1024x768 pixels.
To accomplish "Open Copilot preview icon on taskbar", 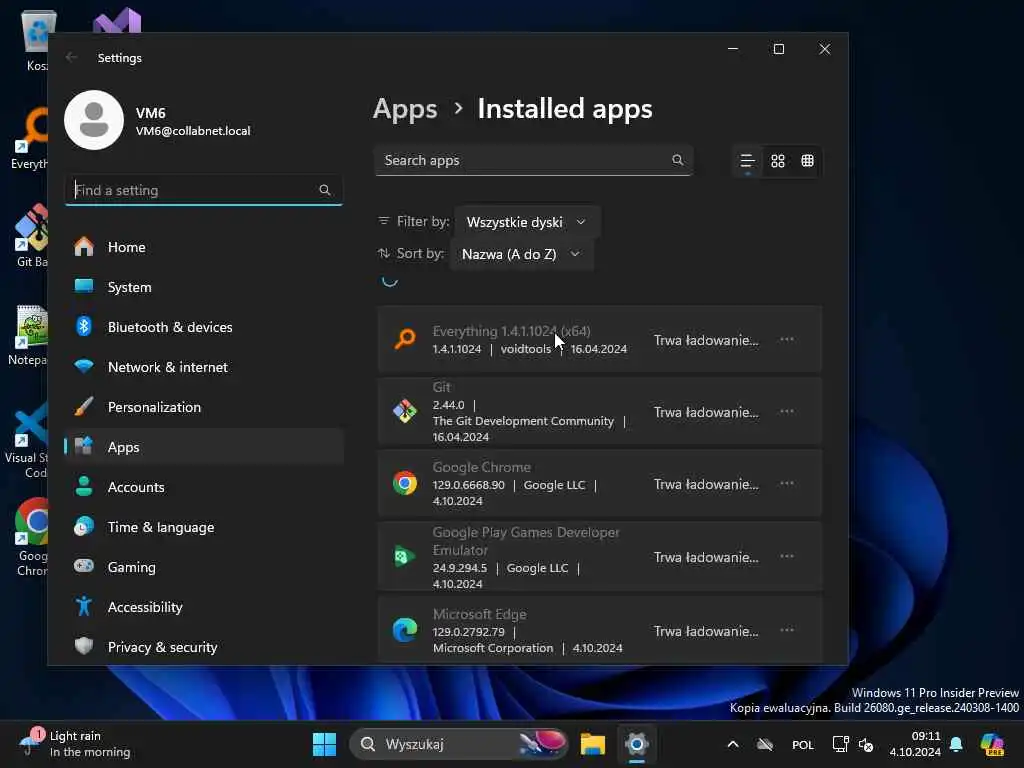I will pos(992,744).
